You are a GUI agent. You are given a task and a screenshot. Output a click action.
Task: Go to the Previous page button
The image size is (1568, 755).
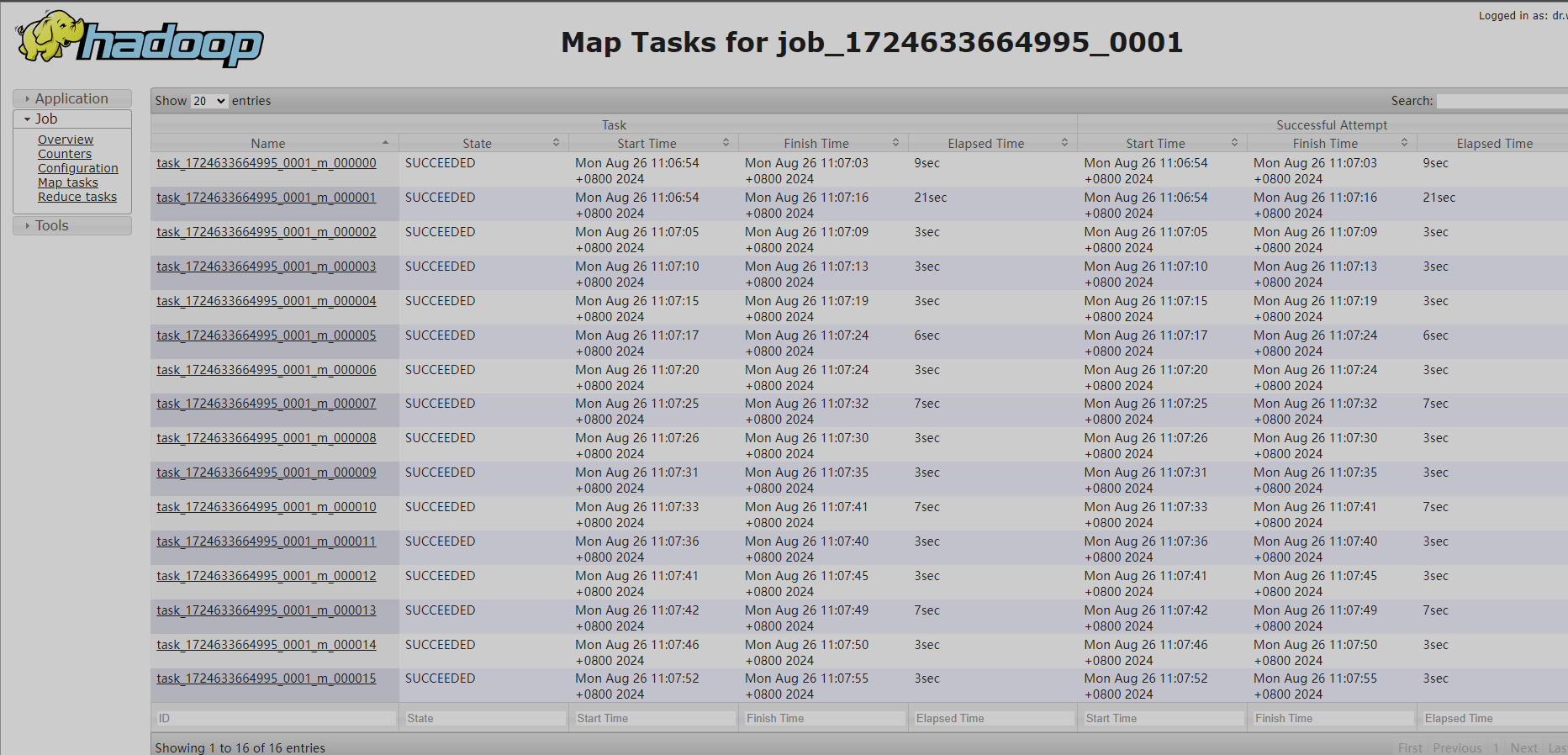tap(1457, 747)
